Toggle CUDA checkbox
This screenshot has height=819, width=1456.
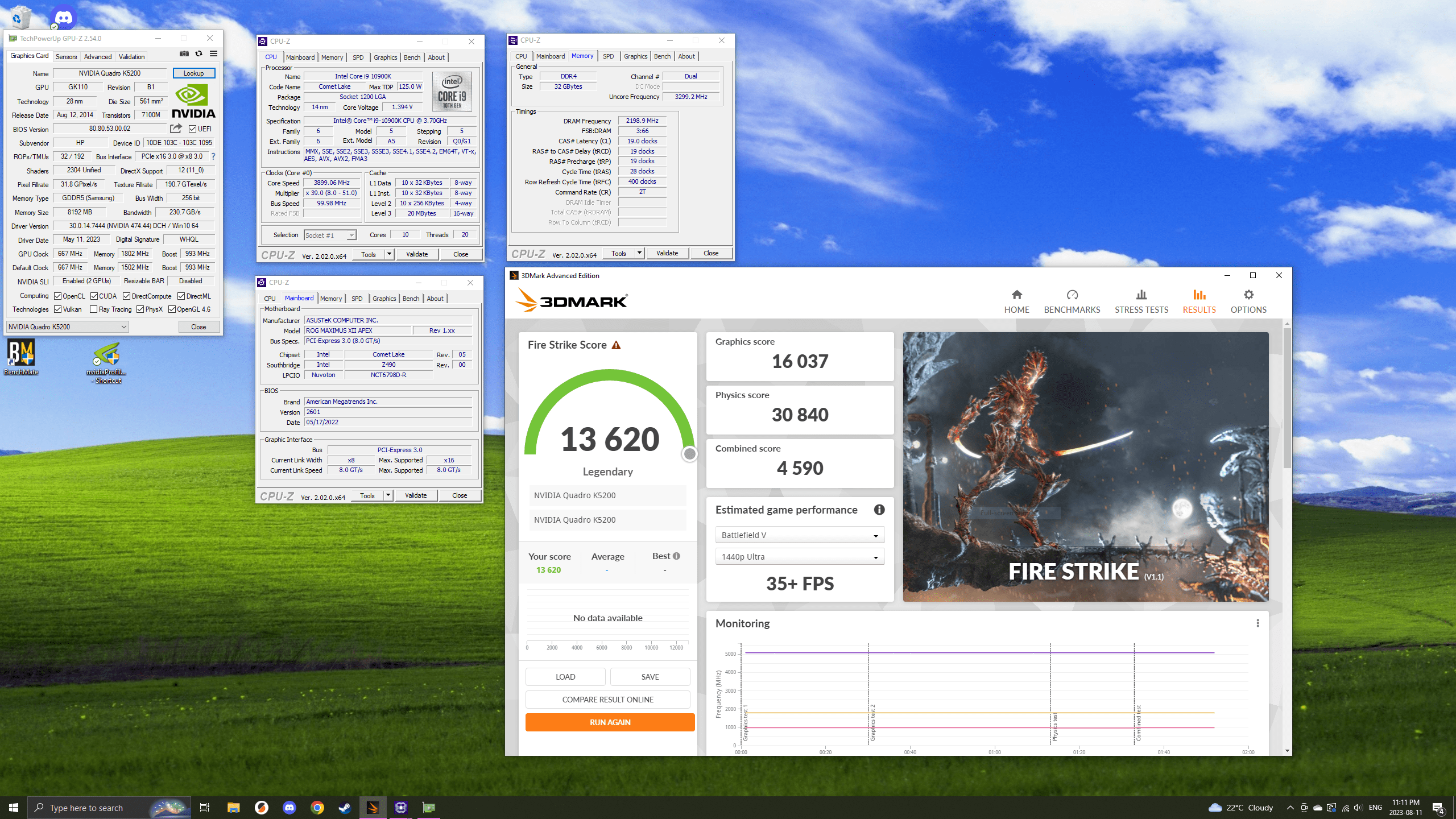pos(94,296)
